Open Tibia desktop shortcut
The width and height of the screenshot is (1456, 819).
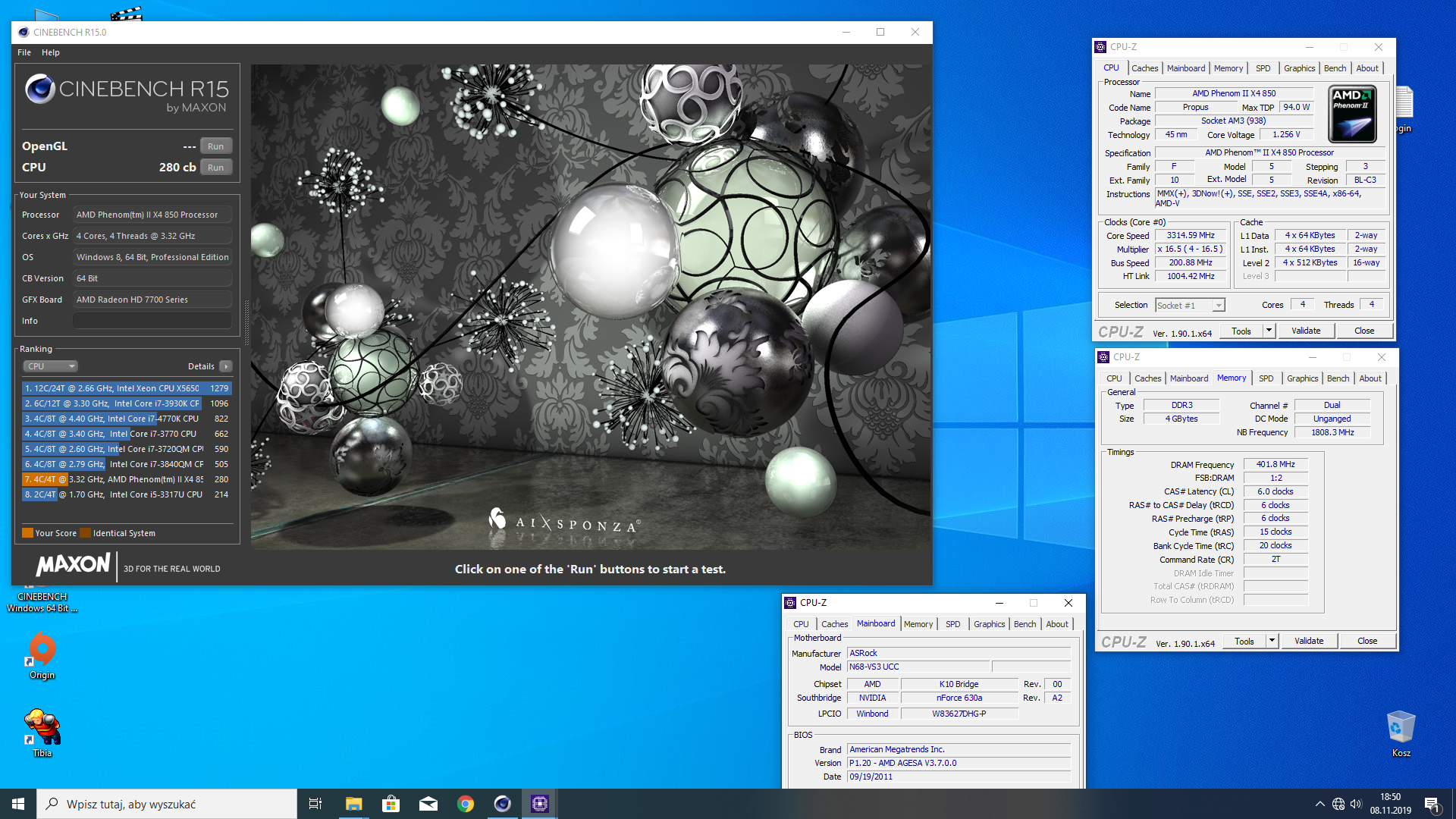[42, 733]
